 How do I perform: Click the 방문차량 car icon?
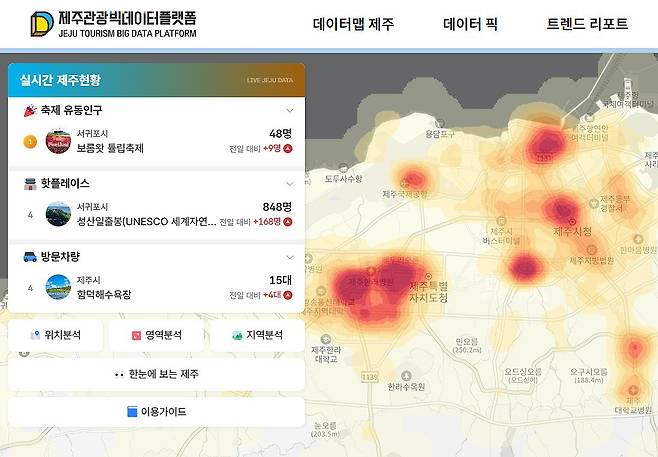pos(30,257)
